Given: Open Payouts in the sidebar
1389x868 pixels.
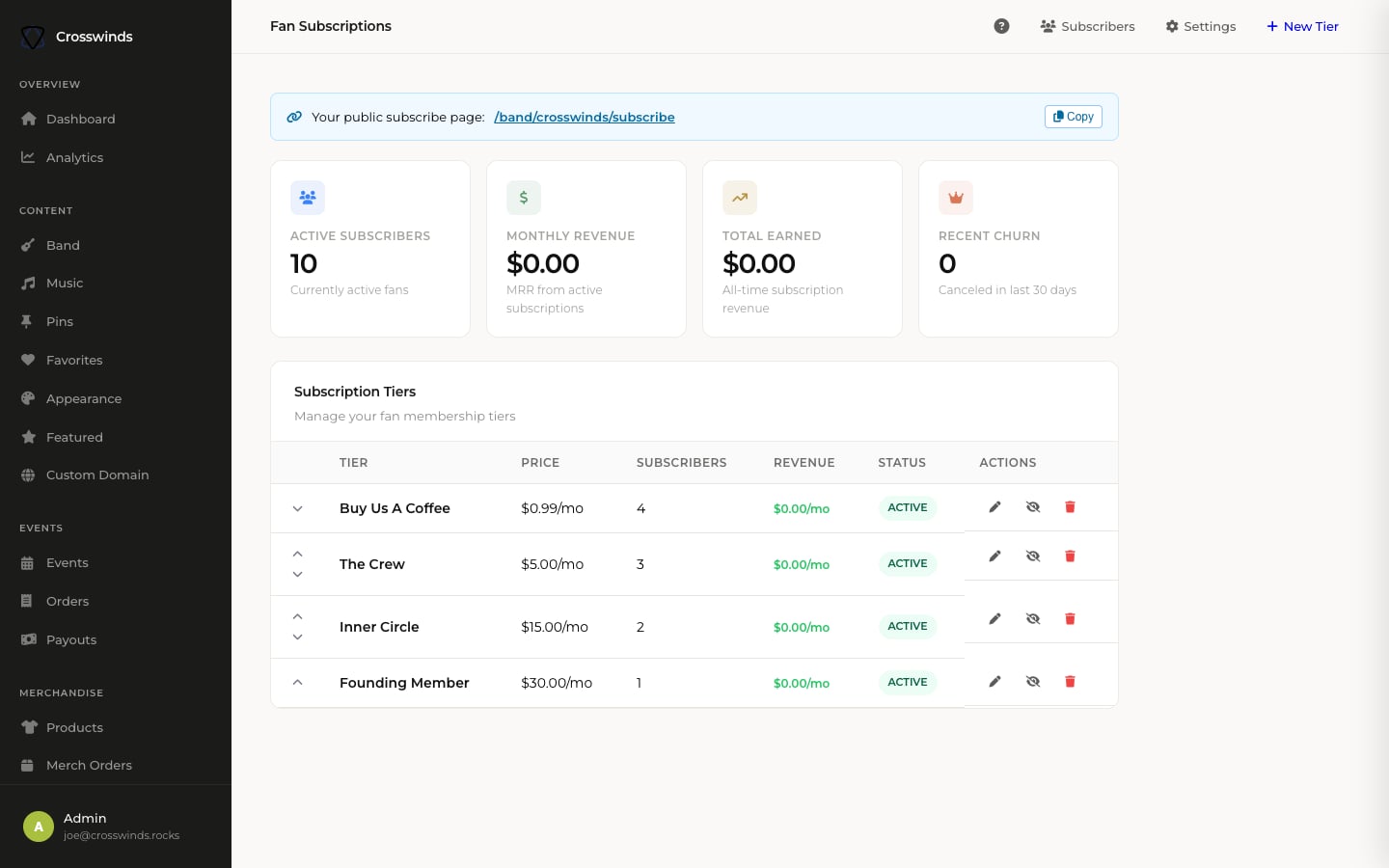Looking at the screenshot, I should tap(116, 639).
